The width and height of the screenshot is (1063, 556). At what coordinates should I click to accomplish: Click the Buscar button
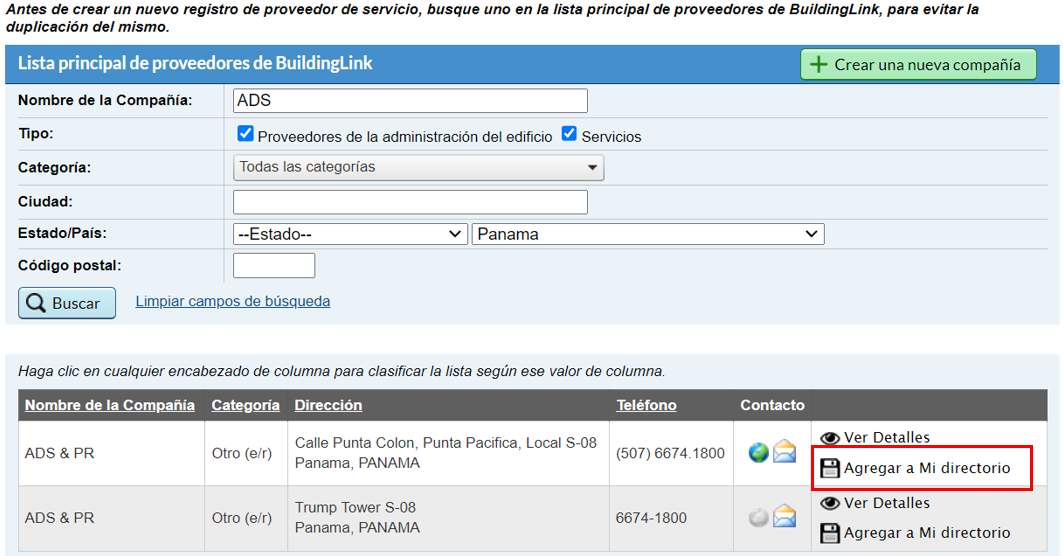pos(67,303)
